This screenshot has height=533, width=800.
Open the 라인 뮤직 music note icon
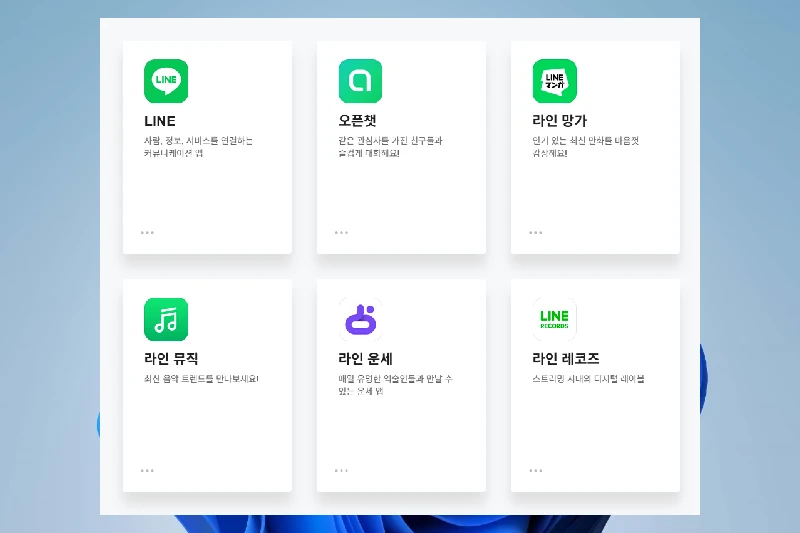pyautogui.click(x=166, y=319)
